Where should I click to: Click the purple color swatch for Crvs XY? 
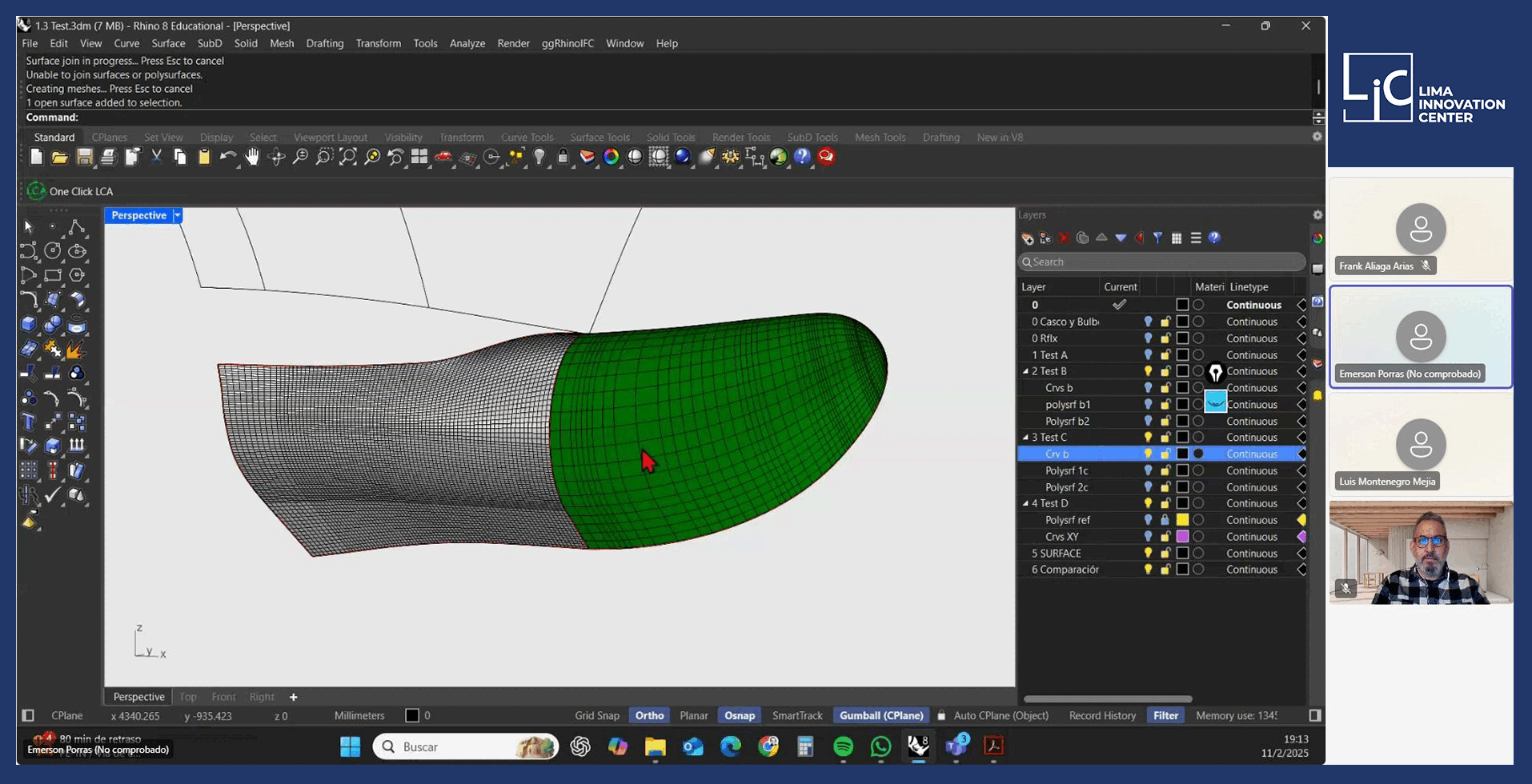1182,537
